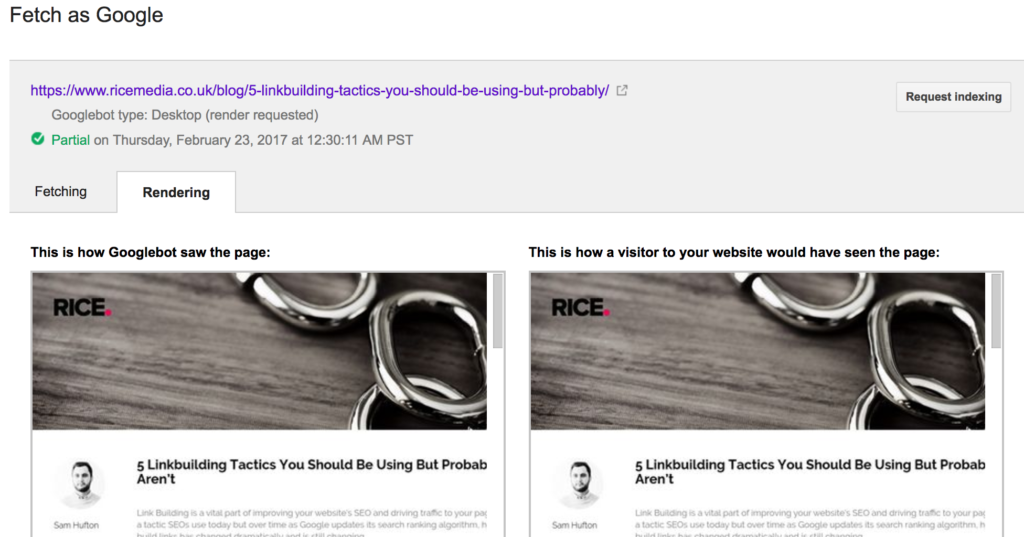Click the Fetch as Google page title
Screen dimensions: 1024x537
[86, 14]
